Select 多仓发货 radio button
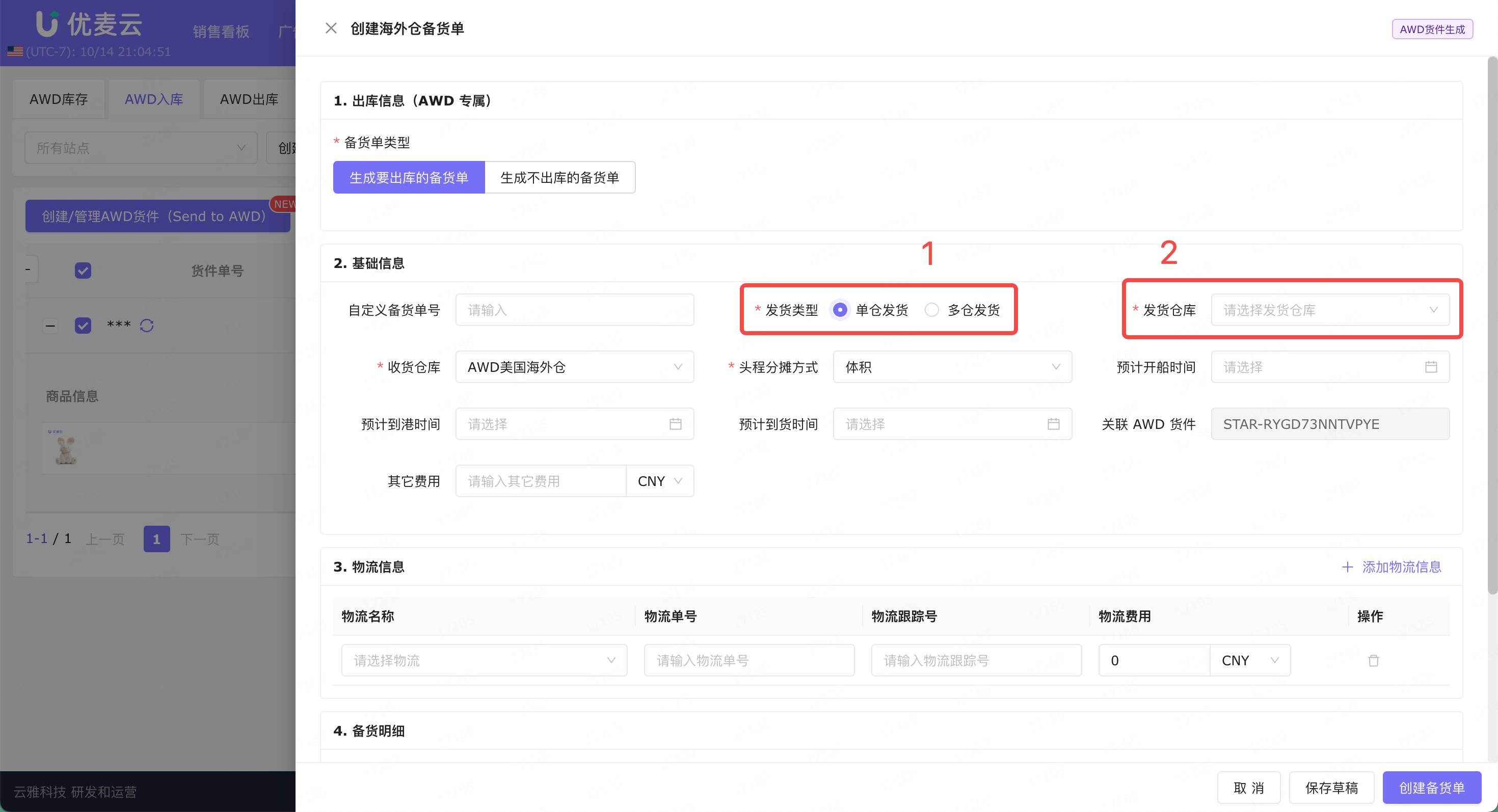Screen dimensions: 1498x812 [931, 310]
